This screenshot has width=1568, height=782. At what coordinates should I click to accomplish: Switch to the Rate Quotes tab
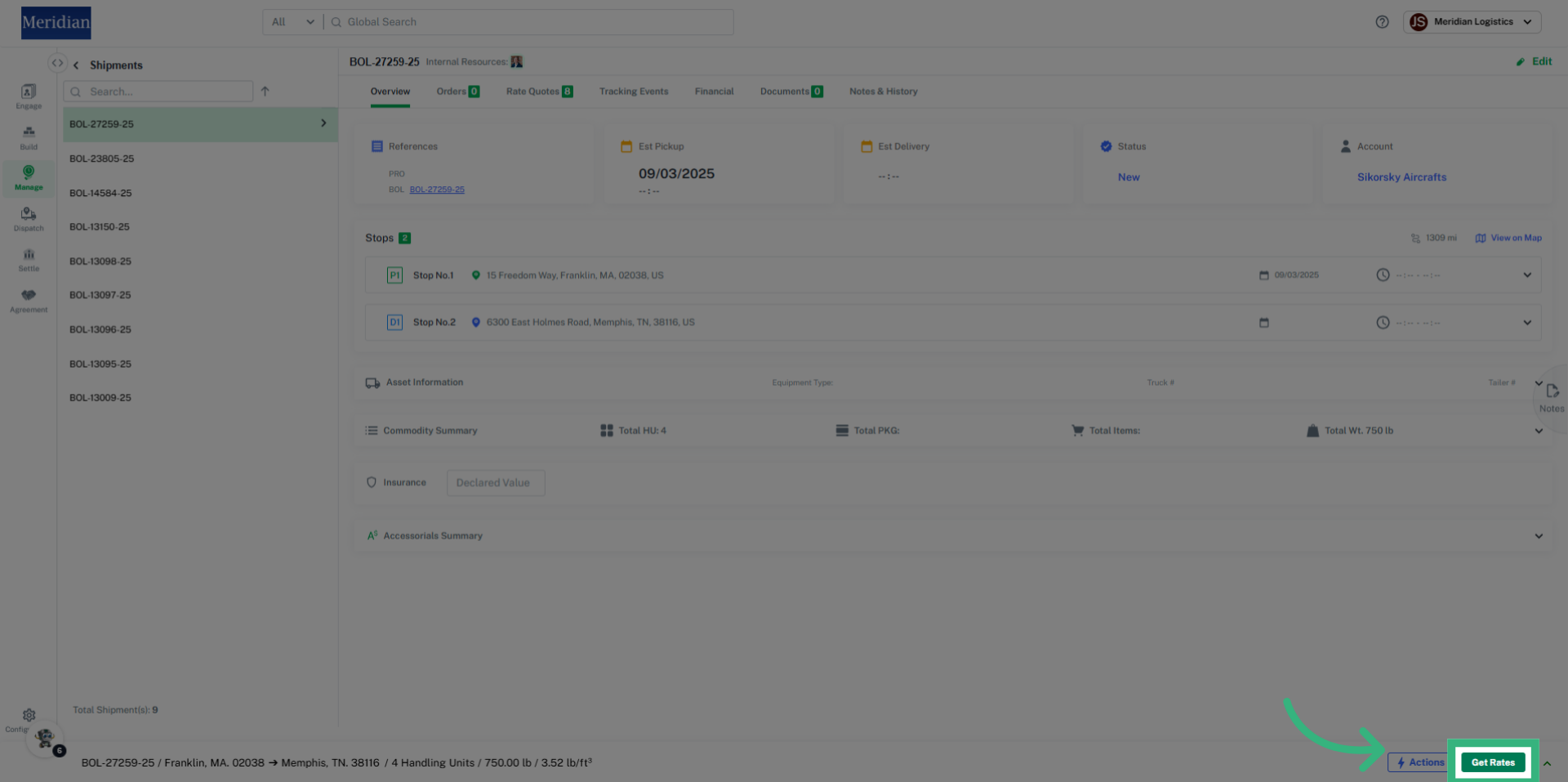[538, 92]
